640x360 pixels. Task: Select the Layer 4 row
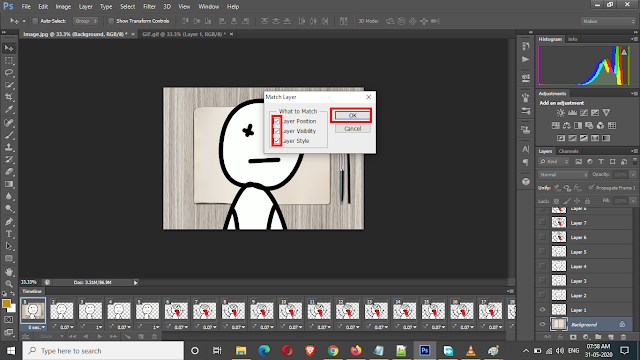(584, 266)
